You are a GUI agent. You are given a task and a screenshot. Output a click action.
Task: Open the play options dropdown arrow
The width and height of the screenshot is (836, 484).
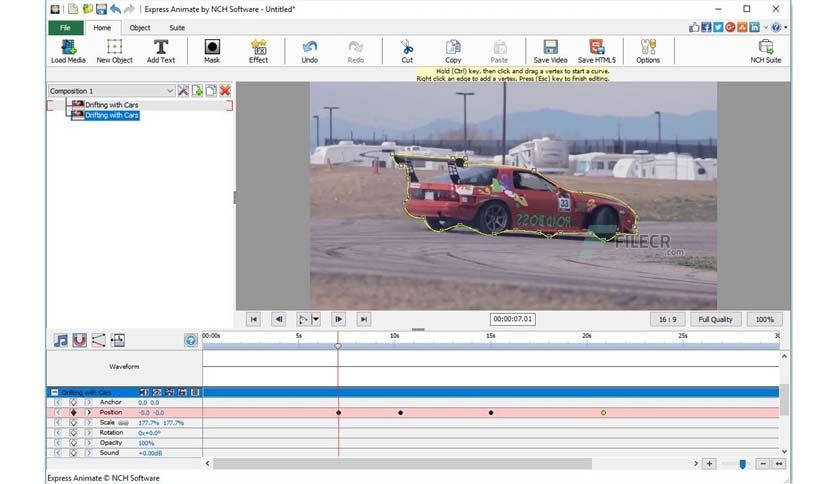pos(316,319)
